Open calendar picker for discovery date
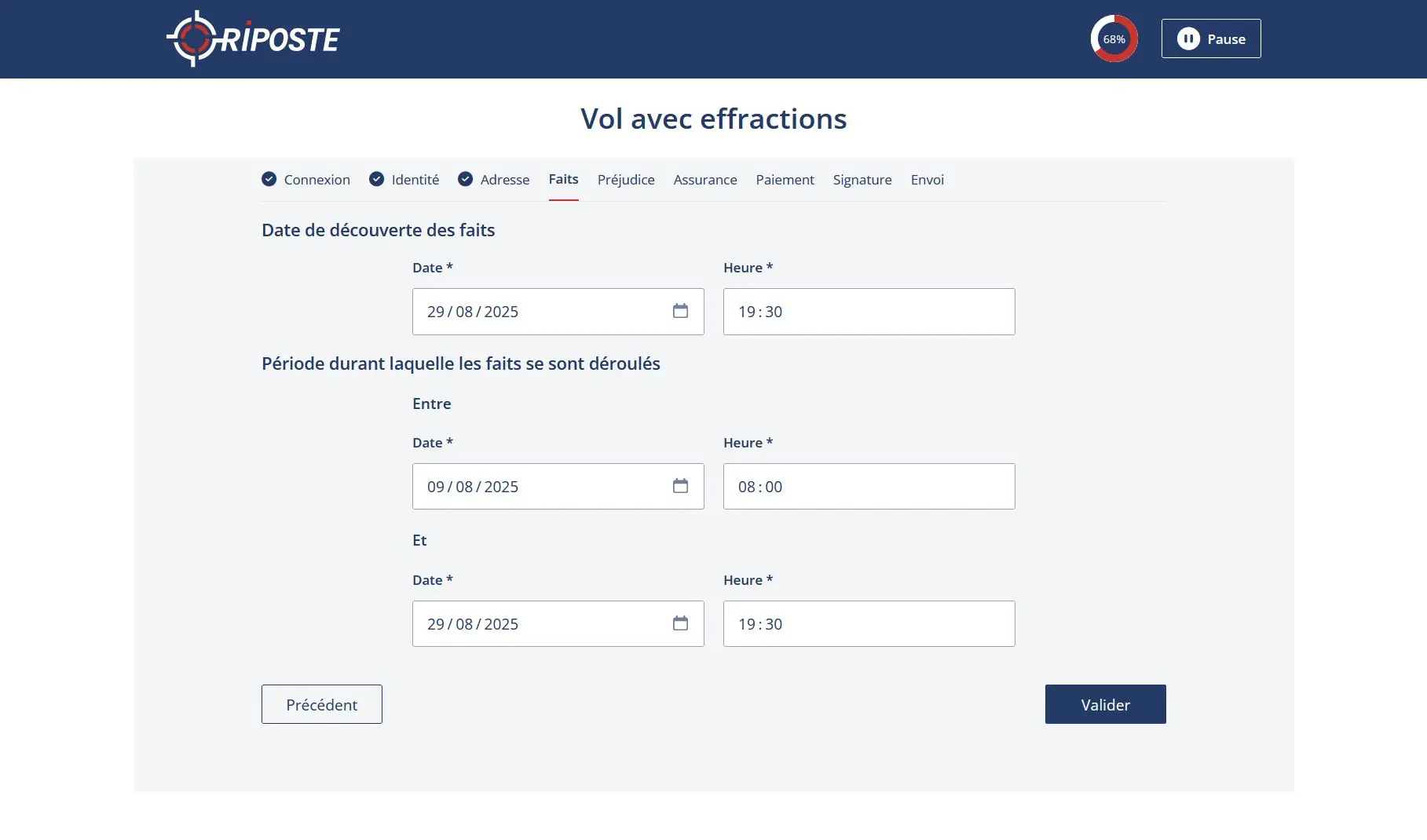 (680, 311)
